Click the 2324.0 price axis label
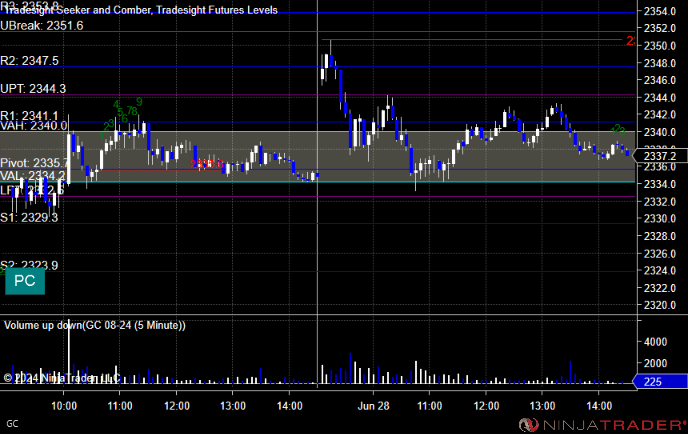This screenshot has width=688, height=434. [660, 271]
